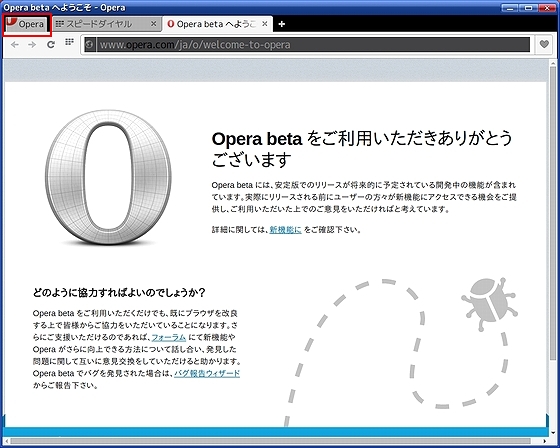Open the フォーラム link
560x448 pixels.
pos(169,337)
